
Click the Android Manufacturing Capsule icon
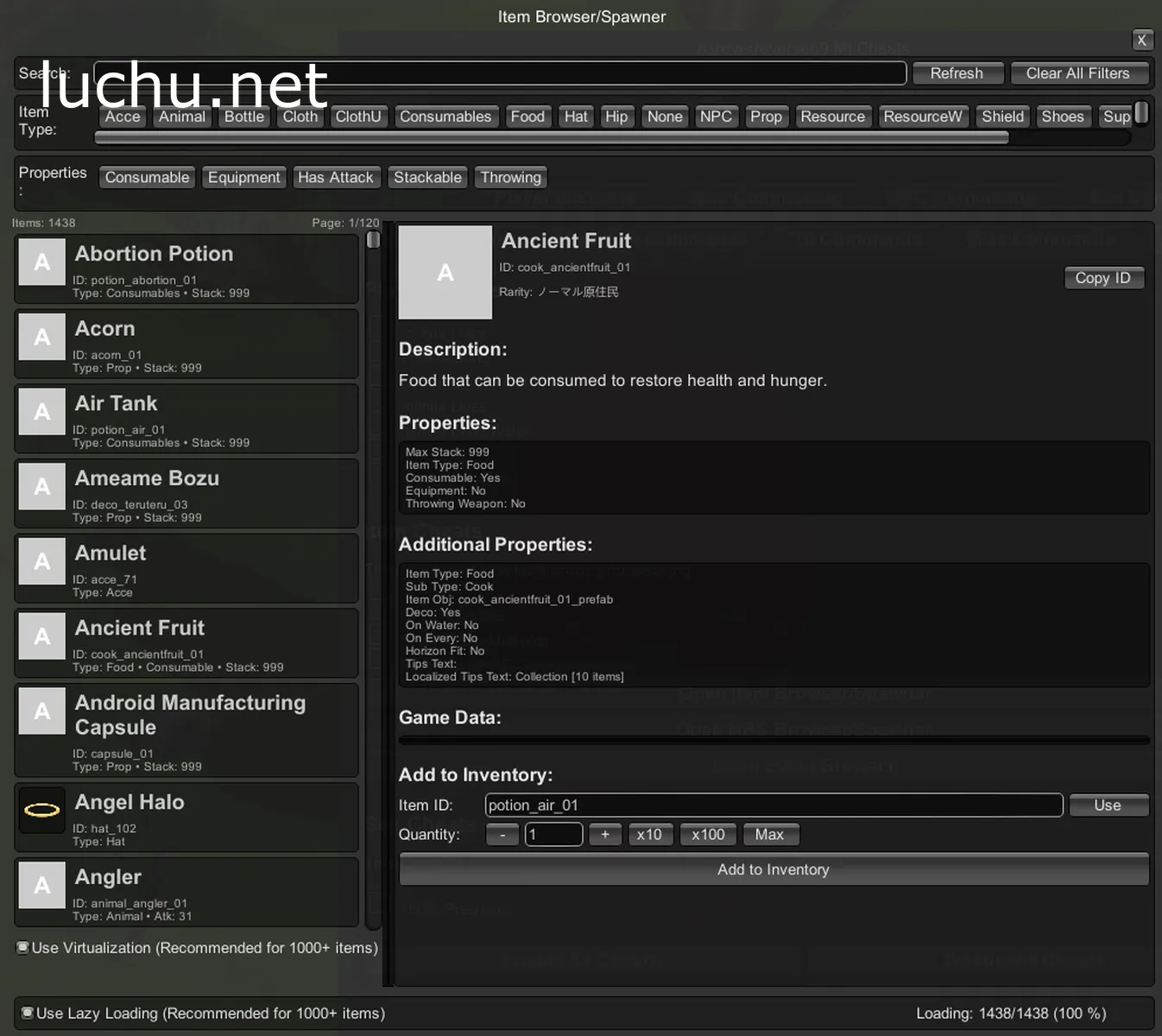point(42,711)
